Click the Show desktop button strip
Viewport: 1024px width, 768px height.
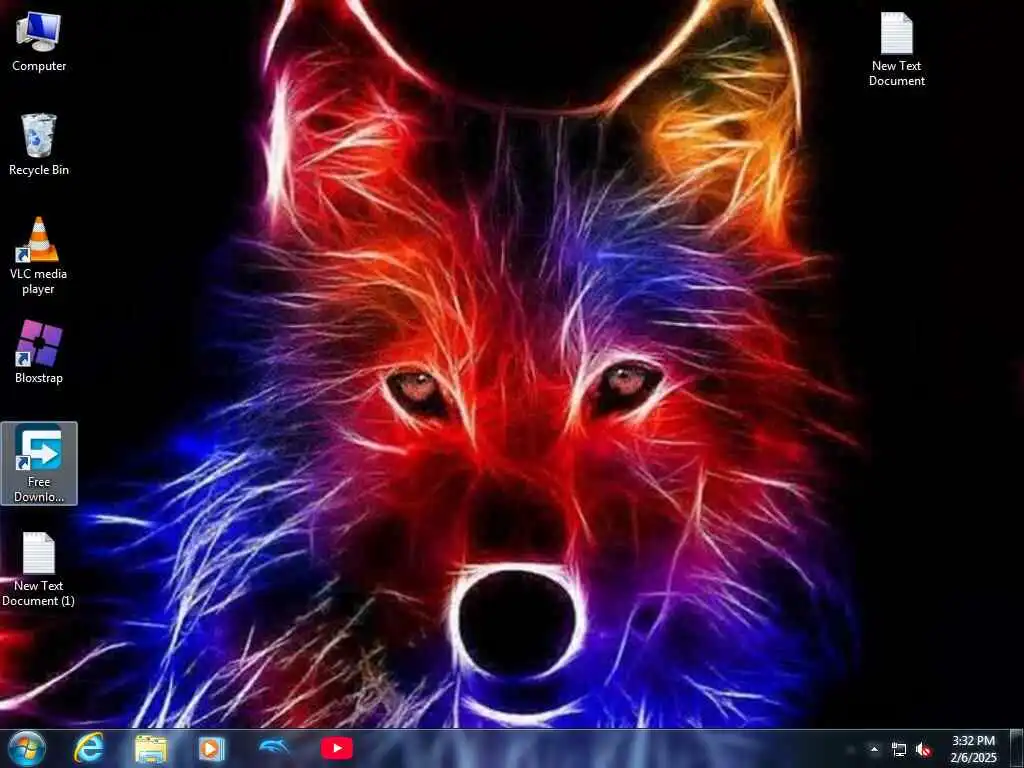(1017, 748)
